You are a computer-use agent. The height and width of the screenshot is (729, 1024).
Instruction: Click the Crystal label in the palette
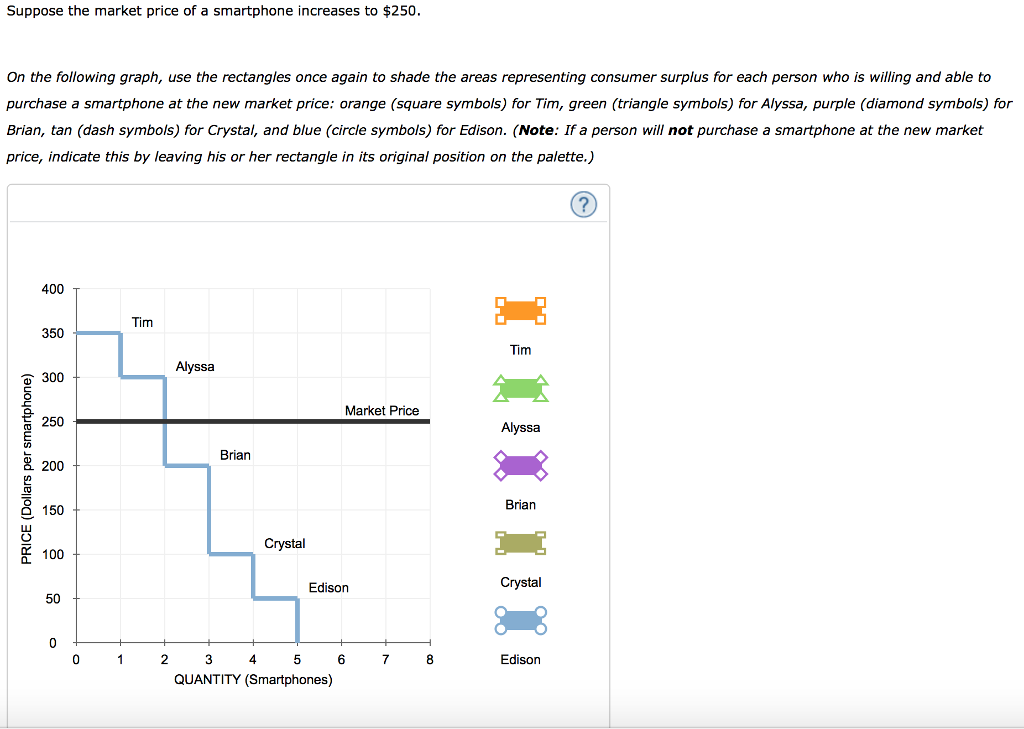[x=520, y=582]
